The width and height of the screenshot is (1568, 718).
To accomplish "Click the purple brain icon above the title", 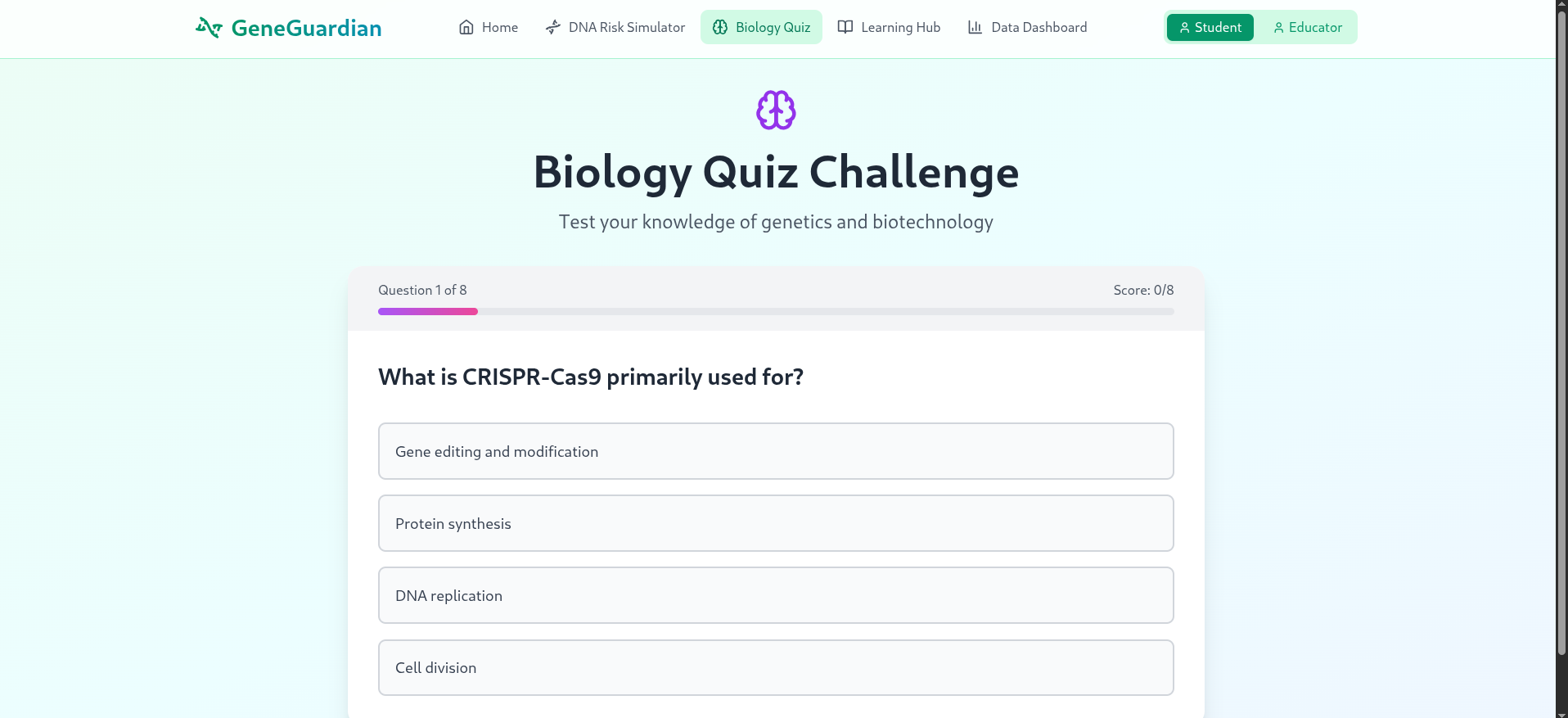I will pyautogui.click(x=776, y=110).
